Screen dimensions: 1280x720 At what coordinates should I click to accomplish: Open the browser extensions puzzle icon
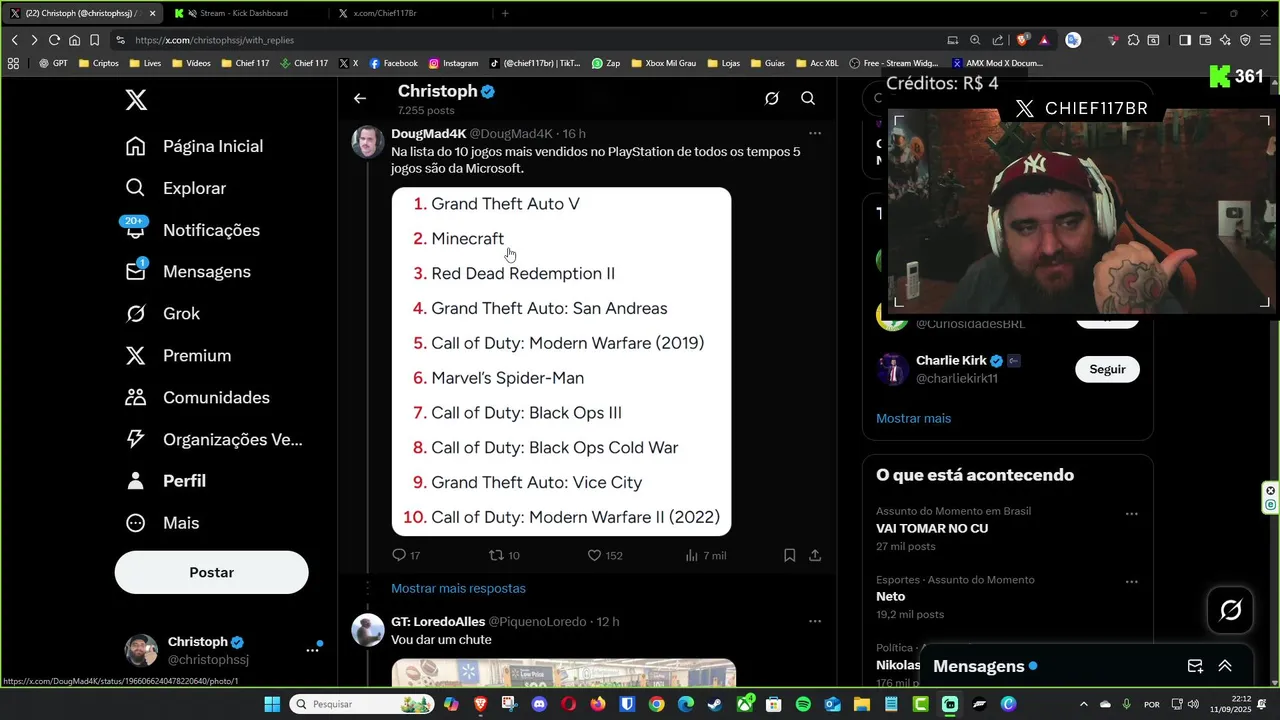coord(1133,40)
